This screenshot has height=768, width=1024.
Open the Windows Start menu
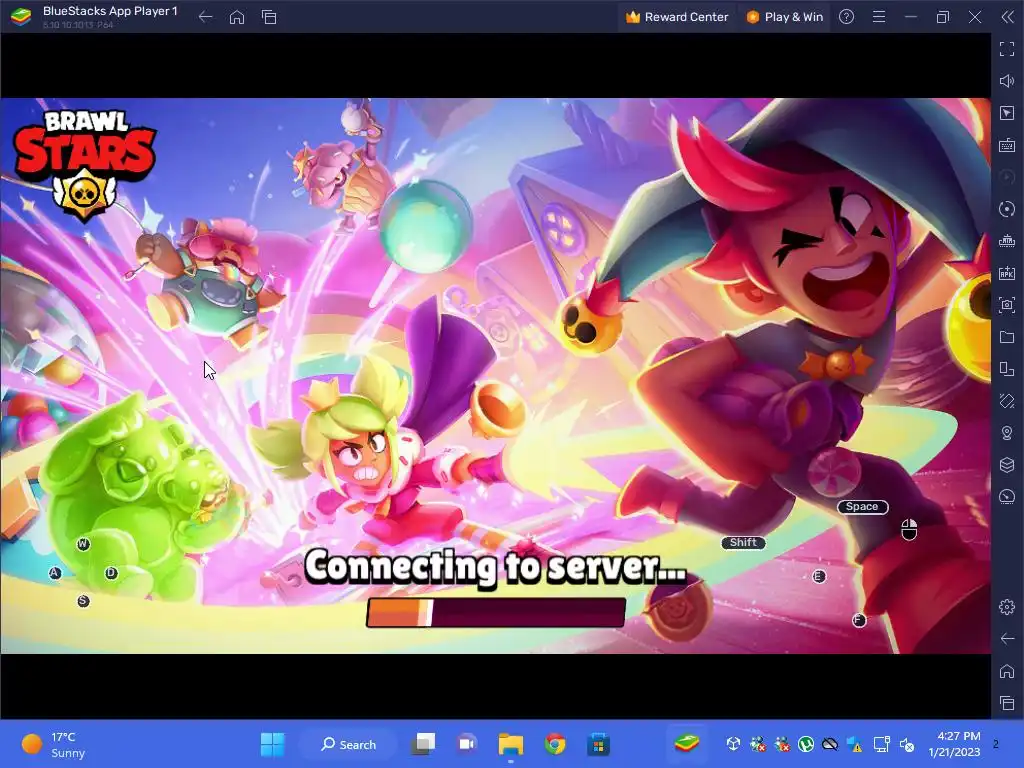click(272, 744)
